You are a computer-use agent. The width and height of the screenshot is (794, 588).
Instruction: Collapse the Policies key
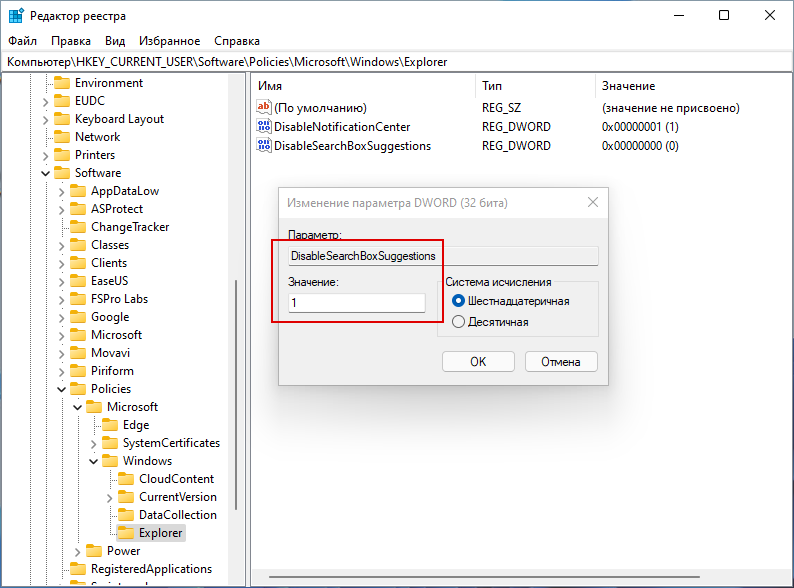62,389
